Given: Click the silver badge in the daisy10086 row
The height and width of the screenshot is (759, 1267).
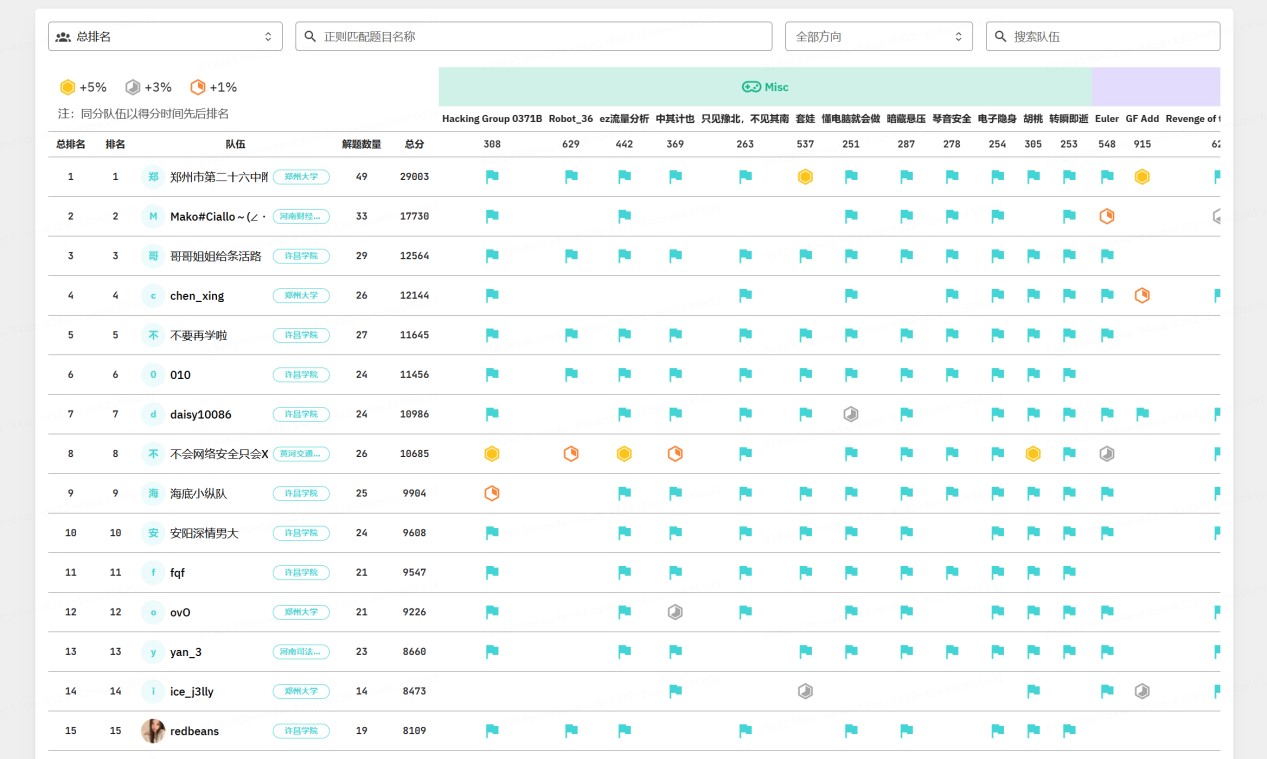Looking at the screenshot, I should click(x=851, y=414).
